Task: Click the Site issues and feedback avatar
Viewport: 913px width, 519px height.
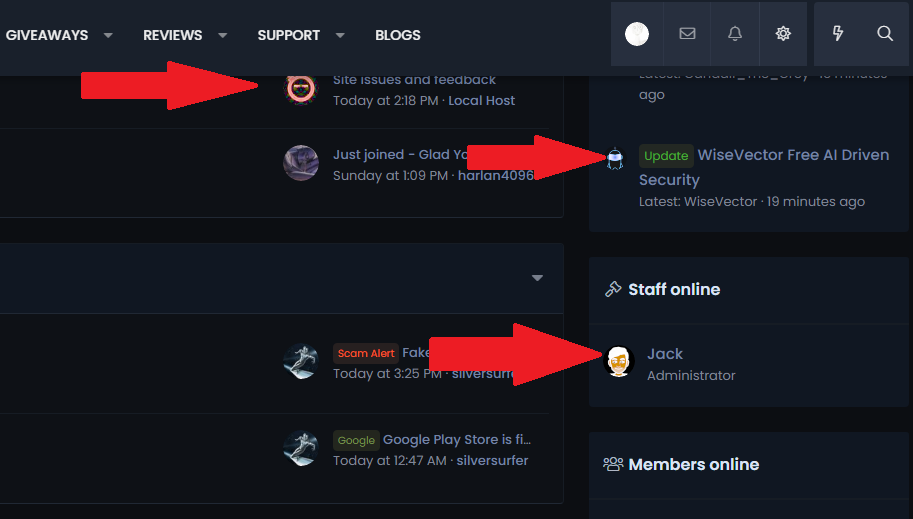Action: pyautogui.click(x=300, y=90)
